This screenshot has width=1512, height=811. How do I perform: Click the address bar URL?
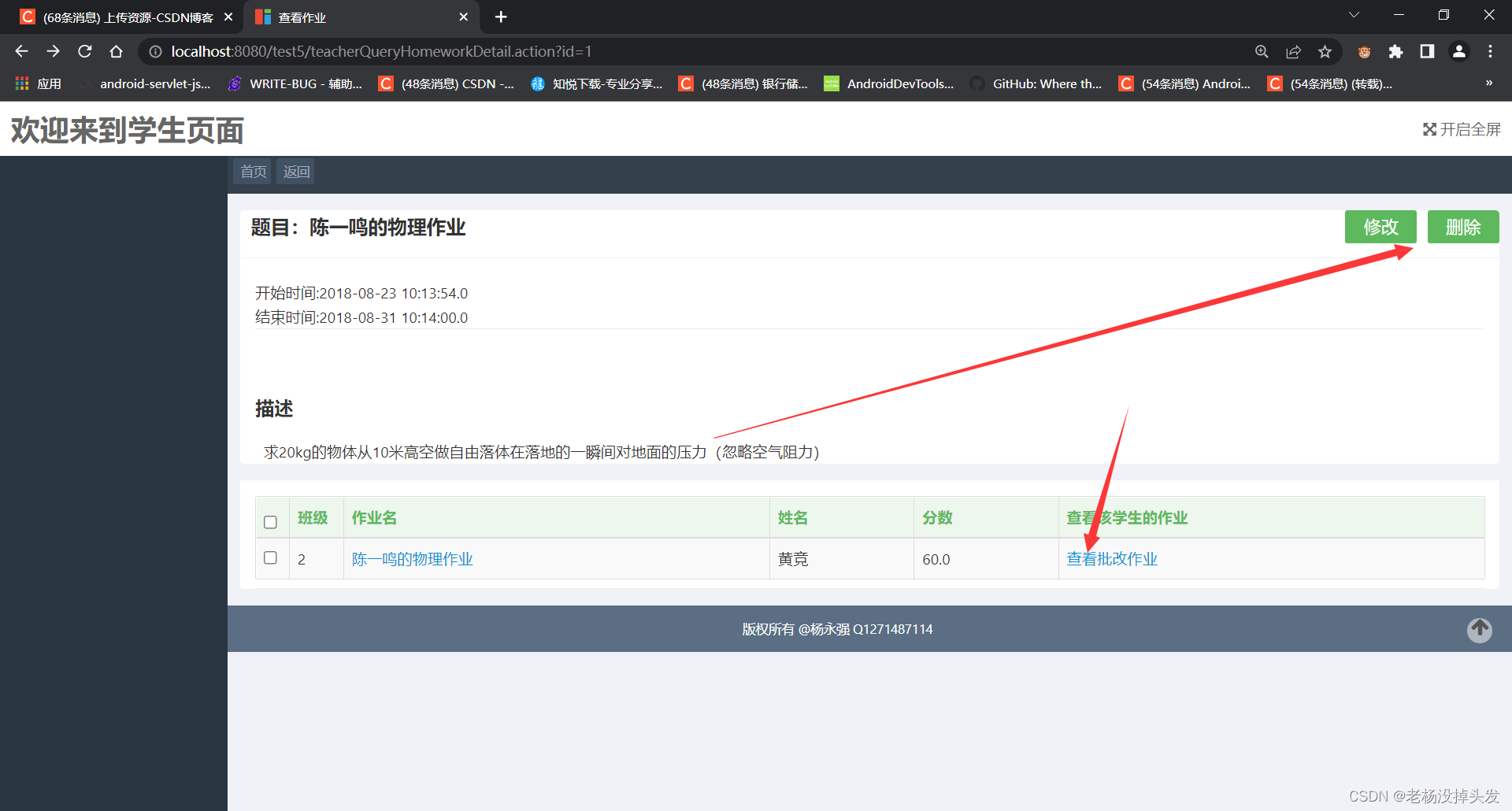381,51
